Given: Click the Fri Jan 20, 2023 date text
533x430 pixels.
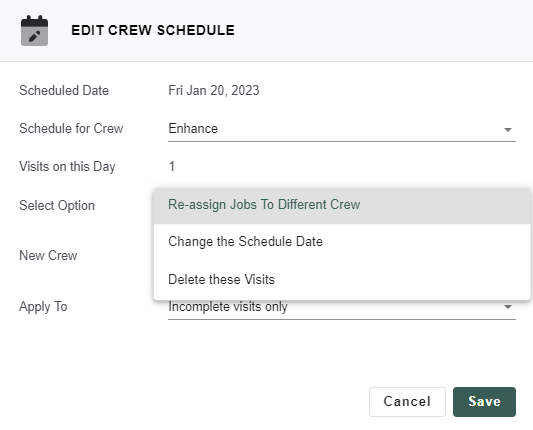Looking at the screenshot, I should pos(214,91).
